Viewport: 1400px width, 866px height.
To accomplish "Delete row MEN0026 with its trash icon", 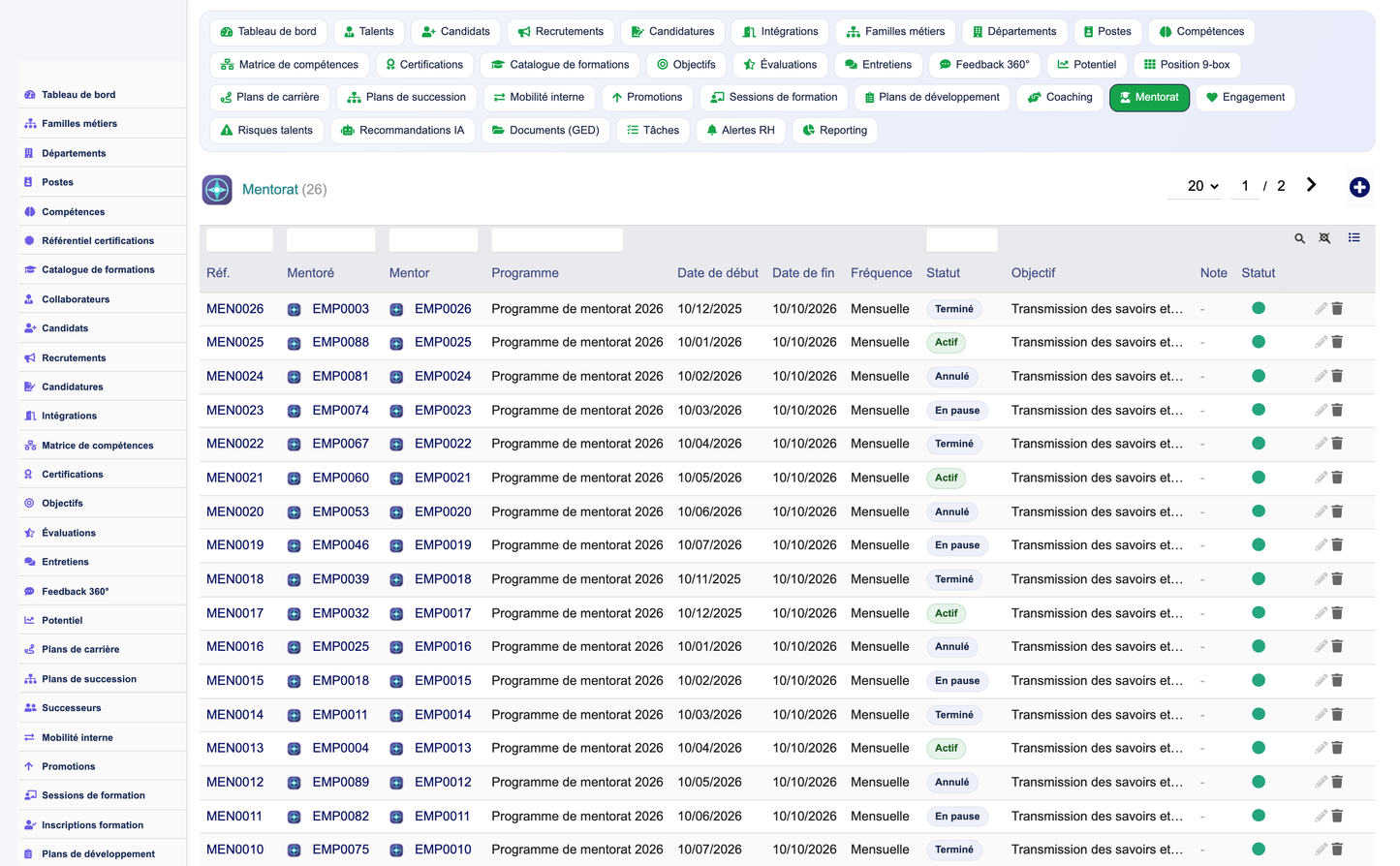I will point(1337,308).
